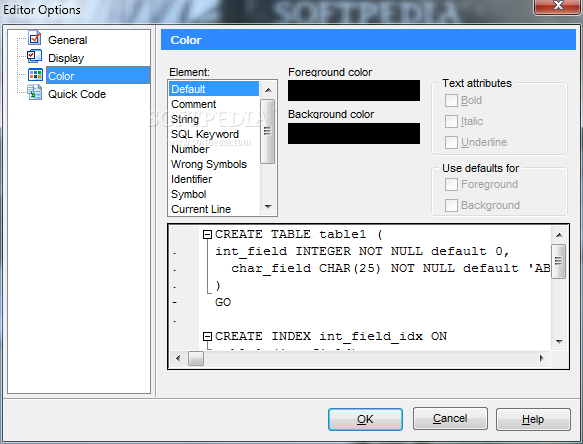Click preview vertical scroll down arrow

tap(559, 341)
